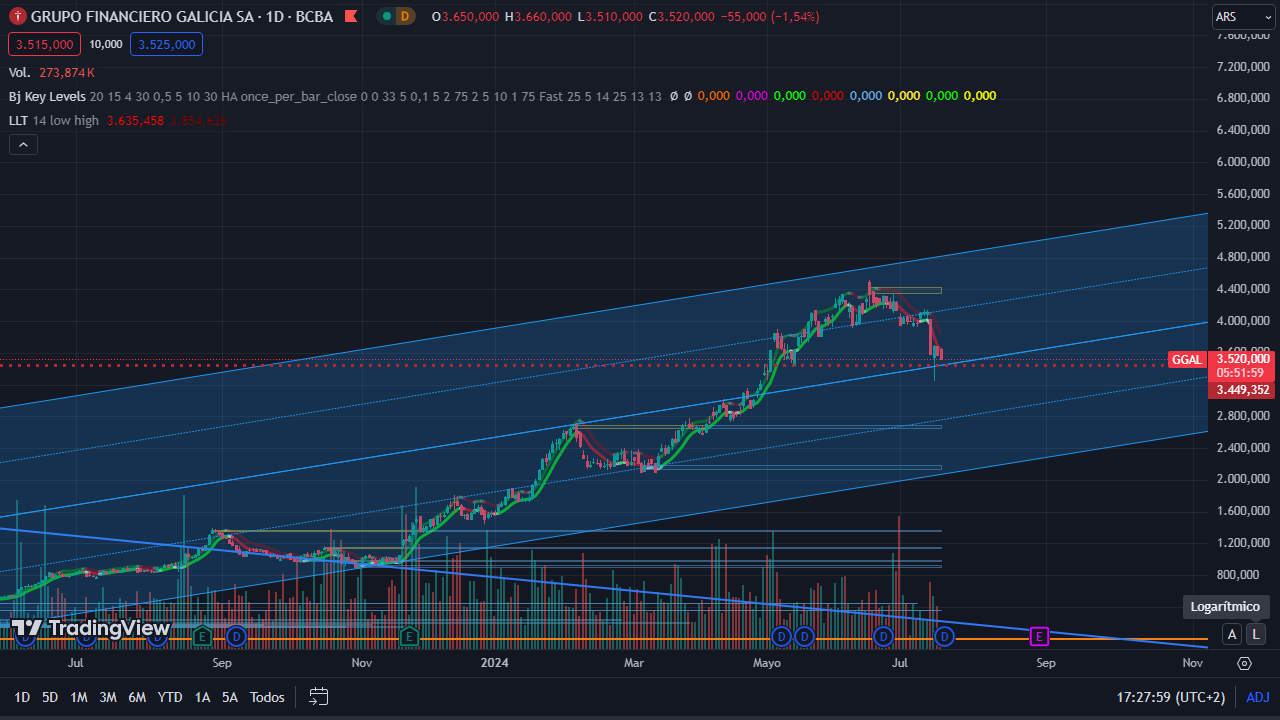Click the high price H 3.660,000
Screen dimensions: 1280x720
[538, 17]
